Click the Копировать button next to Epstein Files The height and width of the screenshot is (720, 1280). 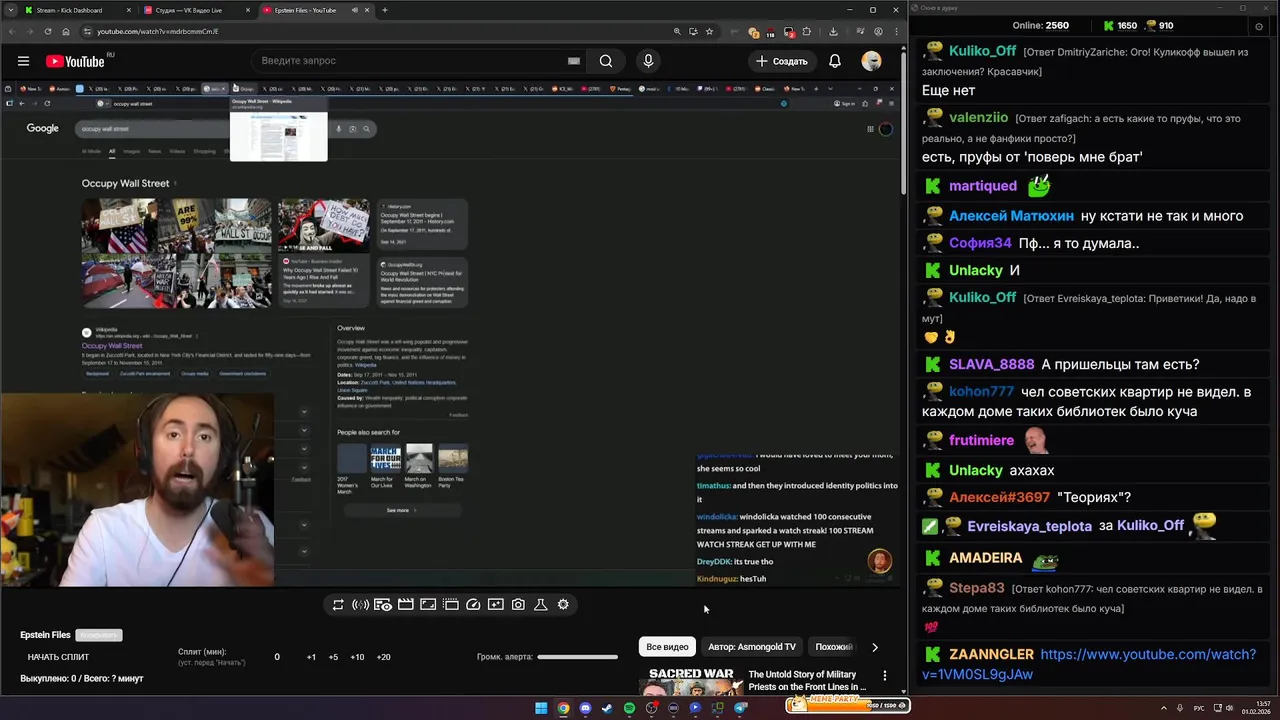tap(99, 635)
